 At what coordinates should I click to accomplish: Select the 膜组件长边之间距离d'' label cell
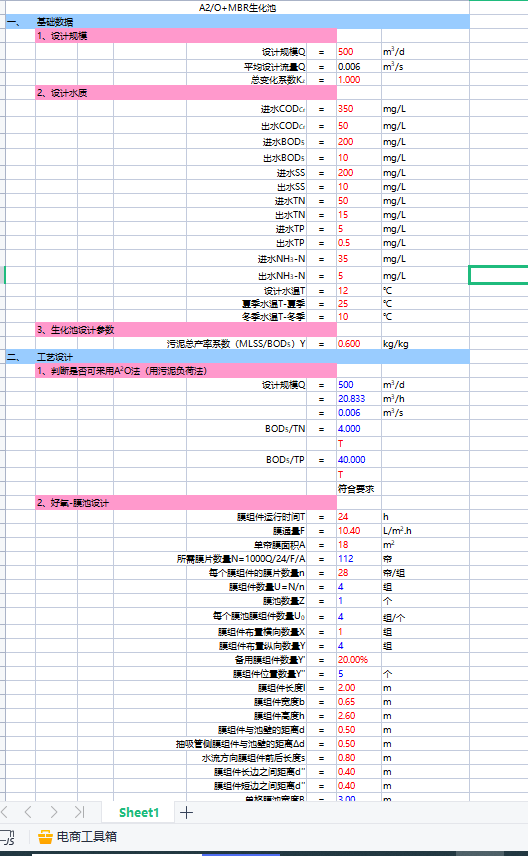(246, 772)
